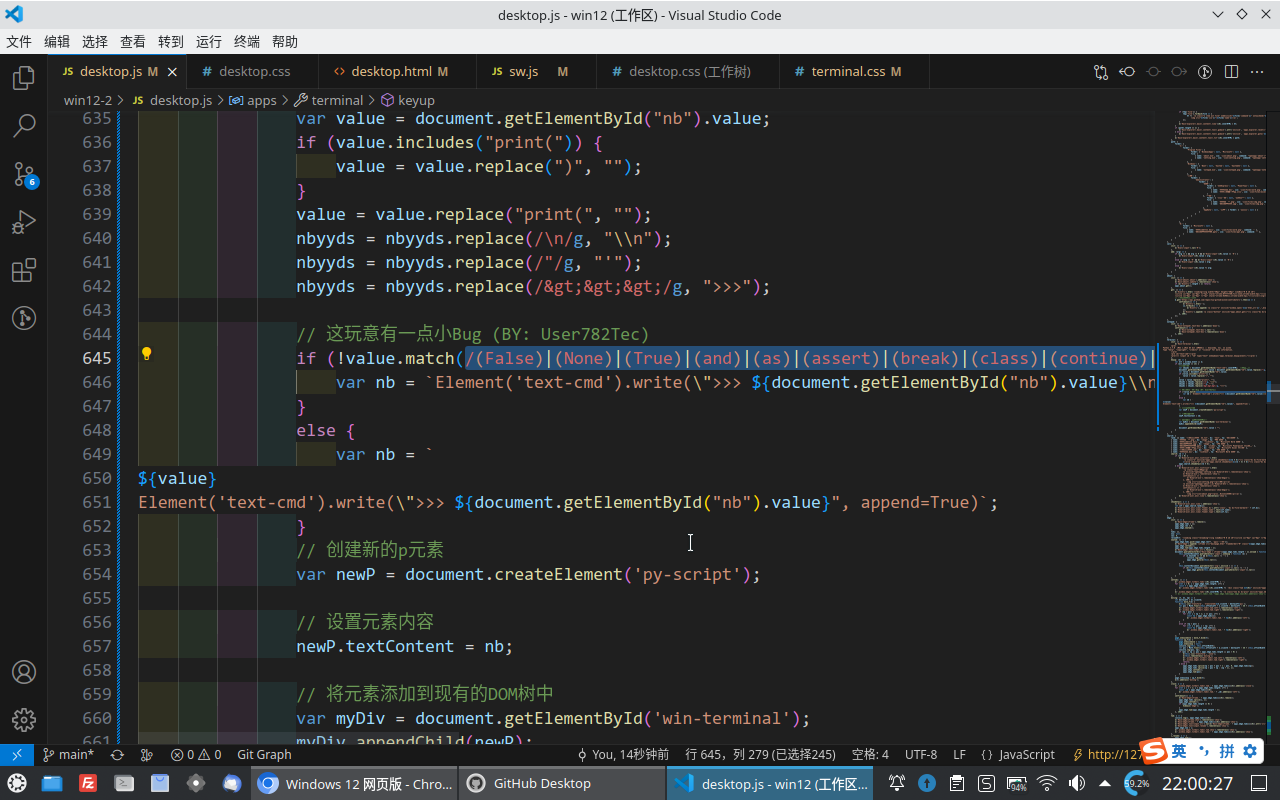Switch to the sw.js tab
This screenshot has width=1280, height=800.
523,71
